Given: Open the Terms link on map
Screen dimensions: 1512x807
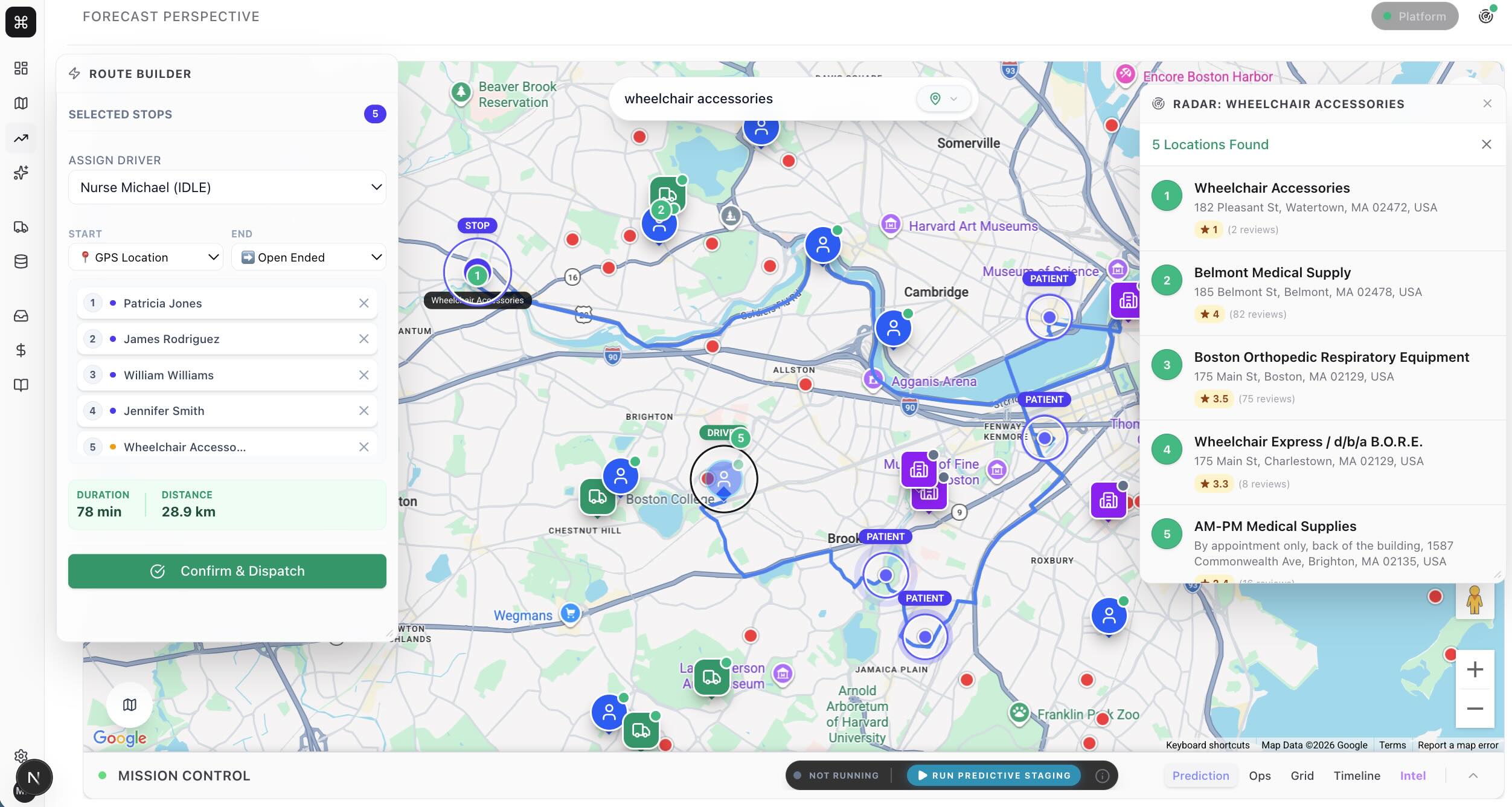Looking at the screenshot, I should click(x=1392, y=745).
